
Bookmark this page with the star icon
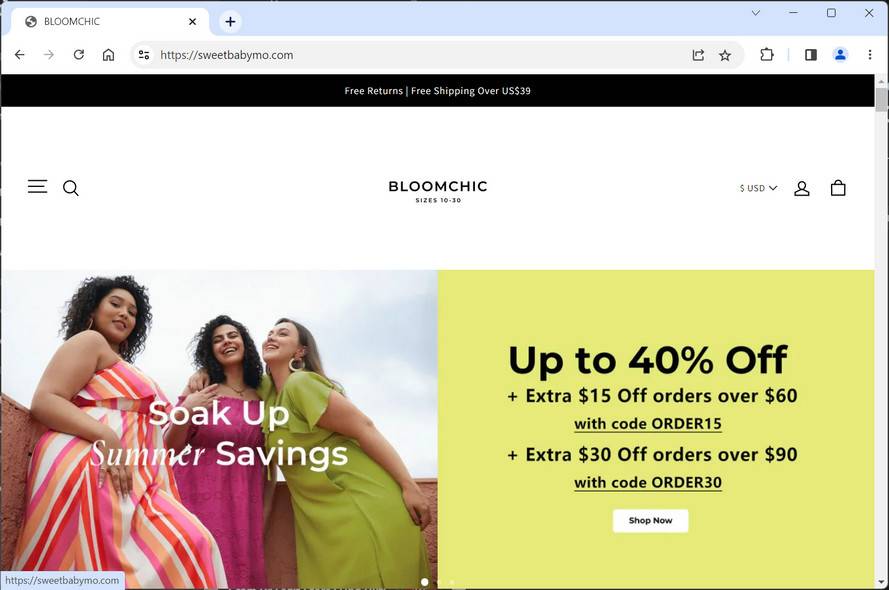point(725,55)
